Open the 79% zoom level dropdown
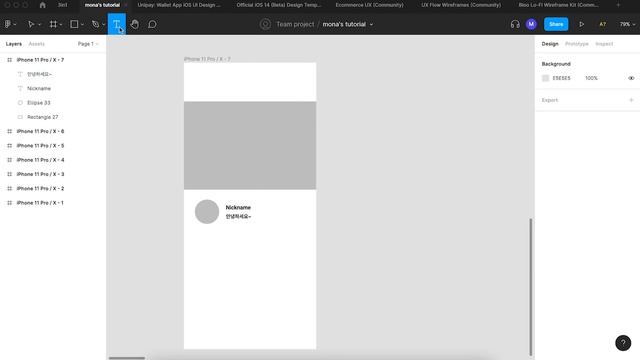The image size is (640, 360). click(627, 24)
